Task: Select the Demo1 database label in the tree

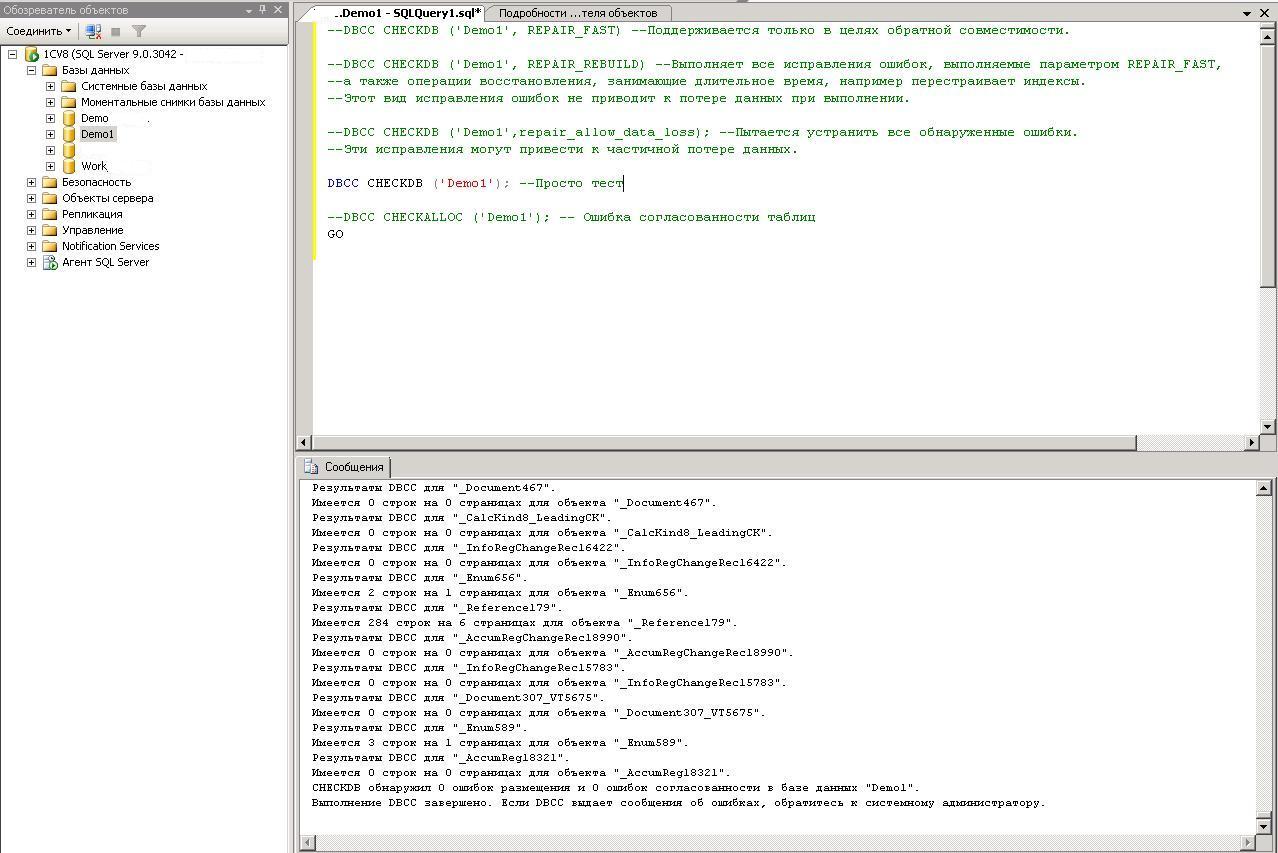Action: pos(98,134)
